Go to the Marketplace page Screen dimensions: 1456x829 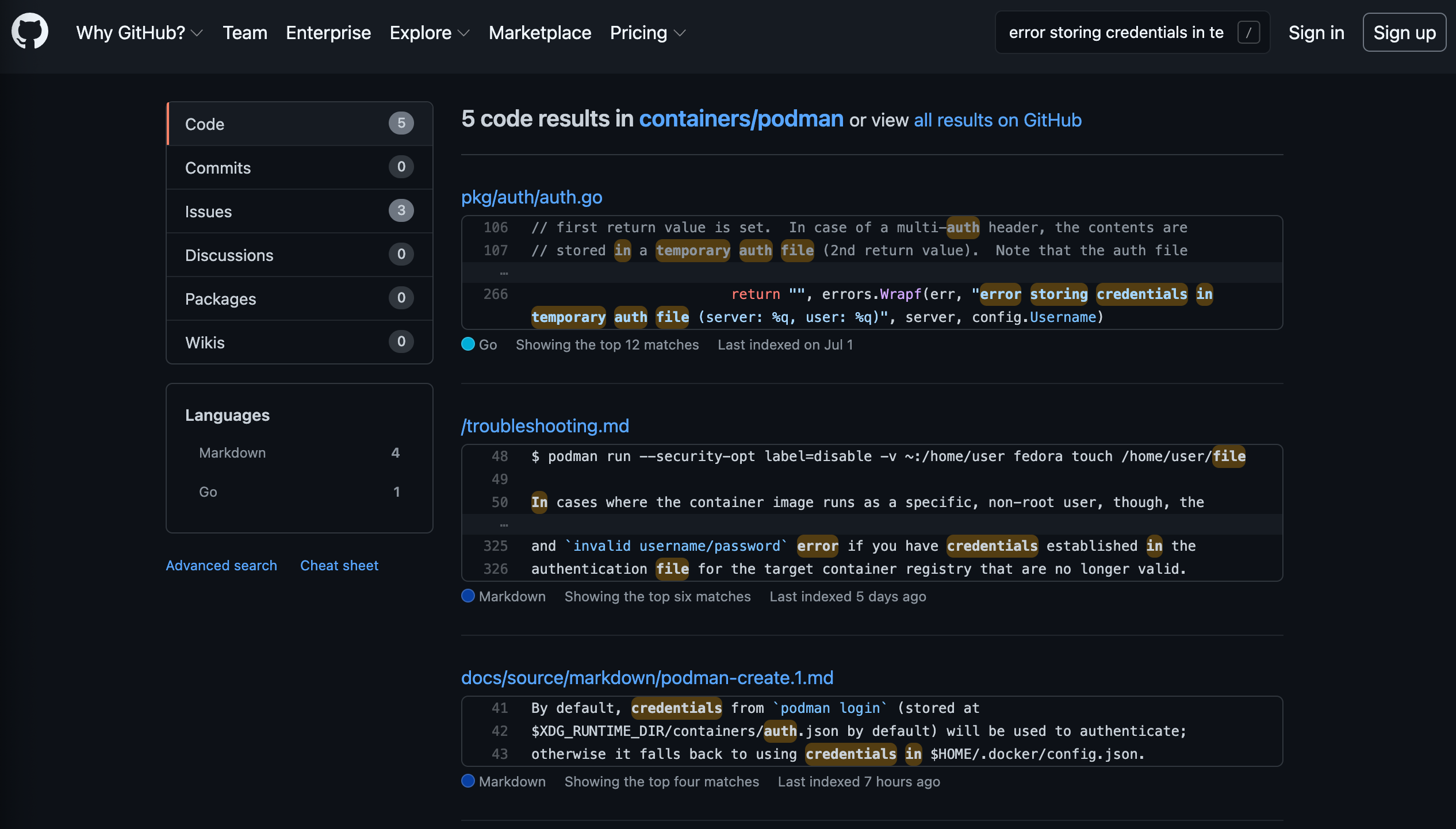click(x=539, y=33)
